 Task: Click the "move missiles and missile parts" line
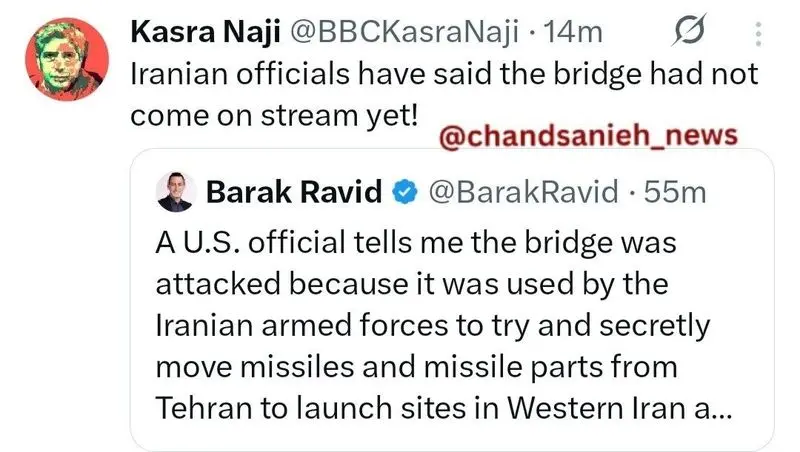[416, 367]
